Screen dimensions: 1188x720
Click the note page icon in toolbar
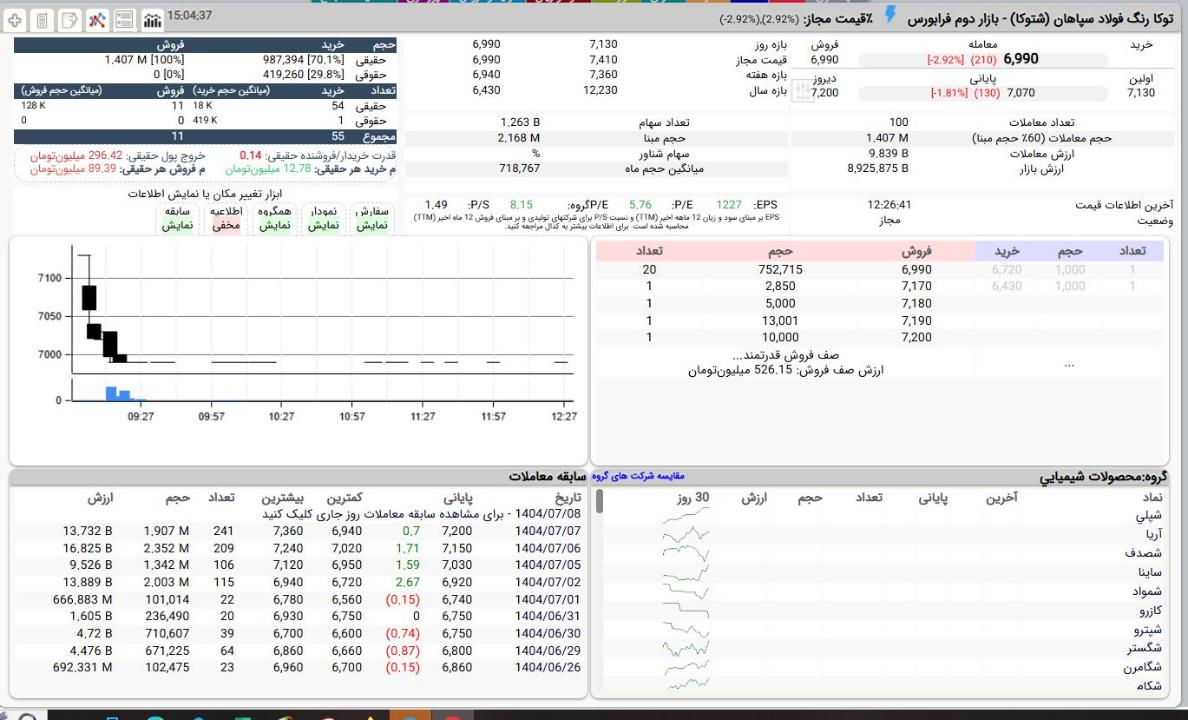[x=71, y=20]
